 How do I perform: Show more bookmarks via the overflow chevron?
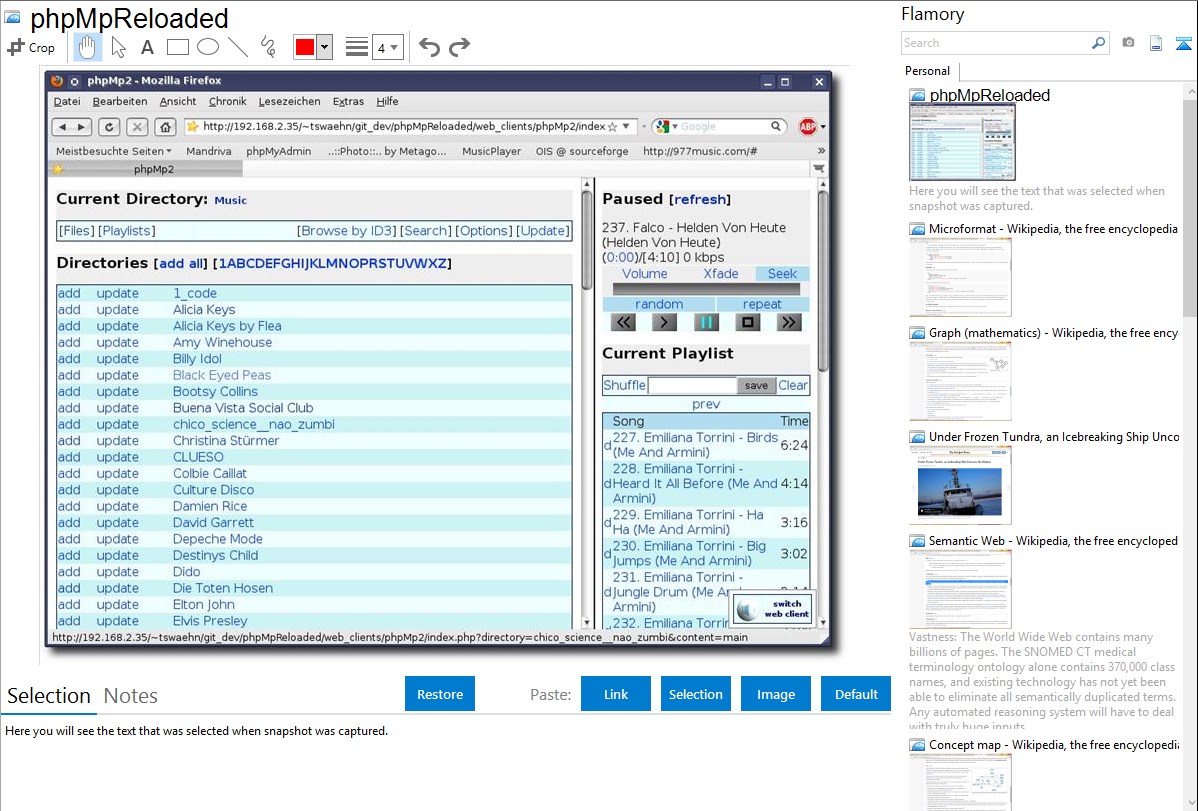tap(821, 151)
